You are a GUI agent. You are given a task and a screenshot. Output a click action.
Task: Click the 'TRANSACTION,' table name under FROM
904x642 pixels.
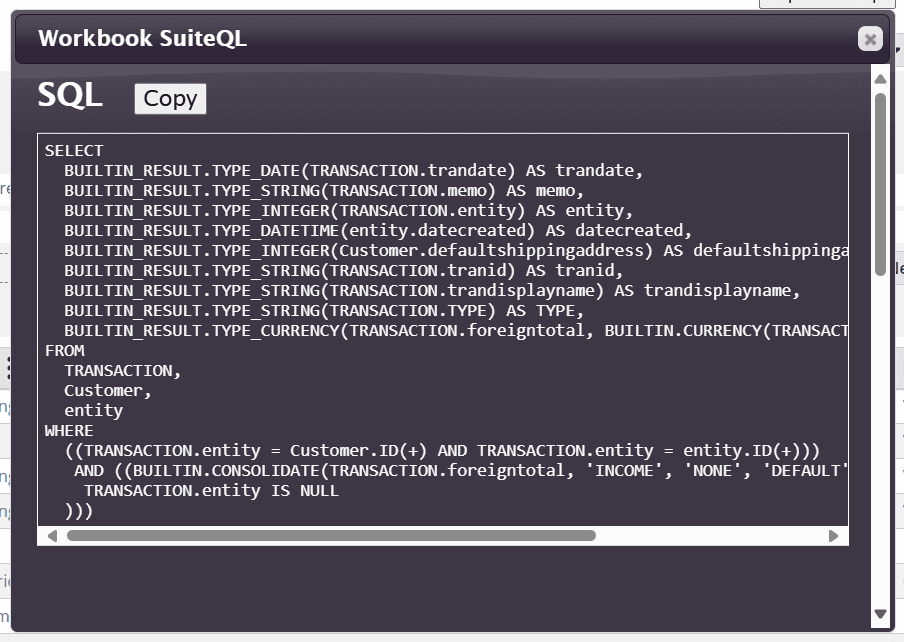point(123,371)
